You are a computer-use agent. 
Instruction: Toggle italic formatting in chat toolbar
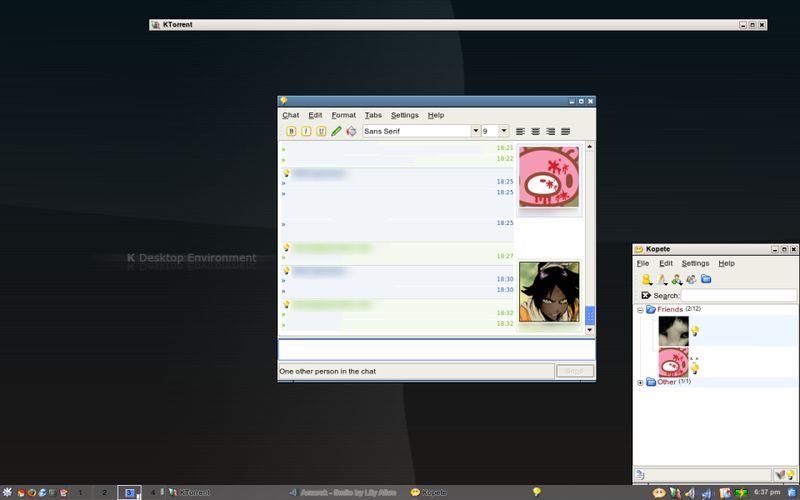[306, 131]
